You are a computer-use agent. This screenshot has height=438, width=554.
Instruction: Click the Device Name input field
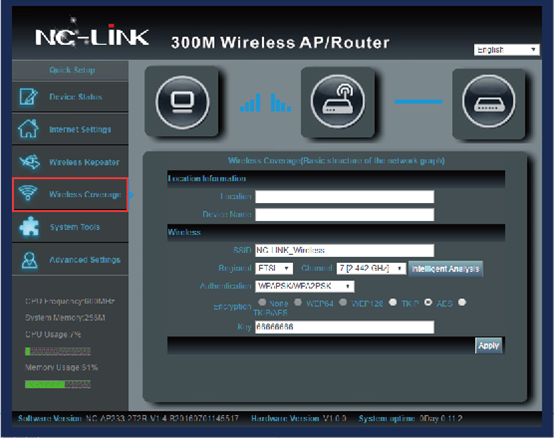344,214
